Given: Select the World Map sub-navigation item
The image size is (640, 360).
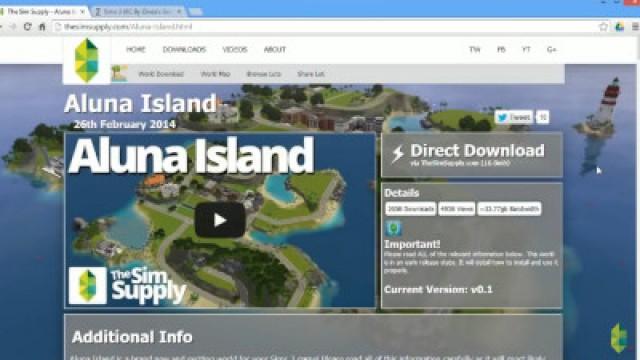Looking at the screenshot, I should click(x=216, y=74).
